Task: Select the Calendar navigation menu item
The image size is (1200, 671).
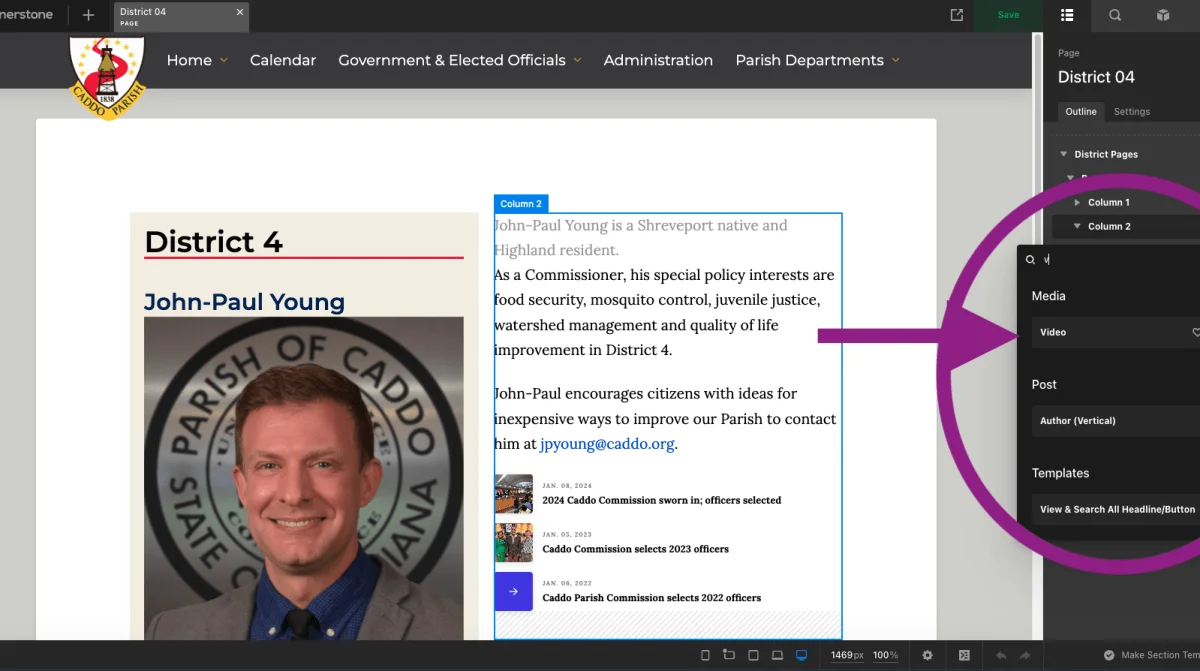Action: [x=283, y=60]
